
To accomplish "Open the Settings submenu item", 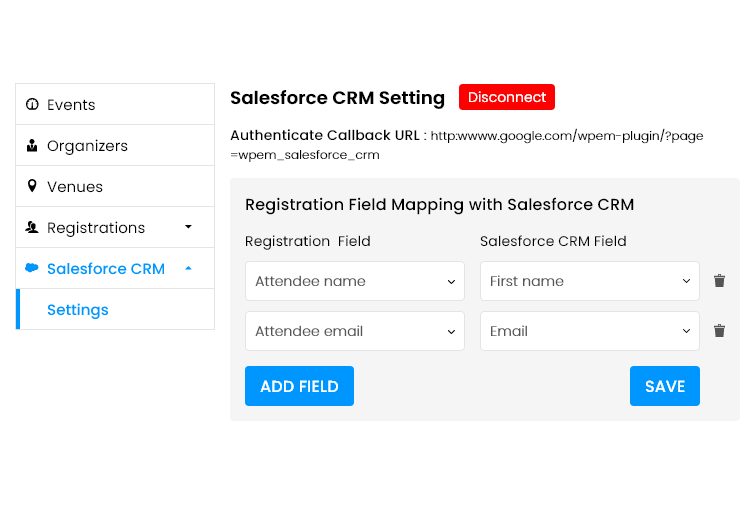I will [x=115, y=310].
